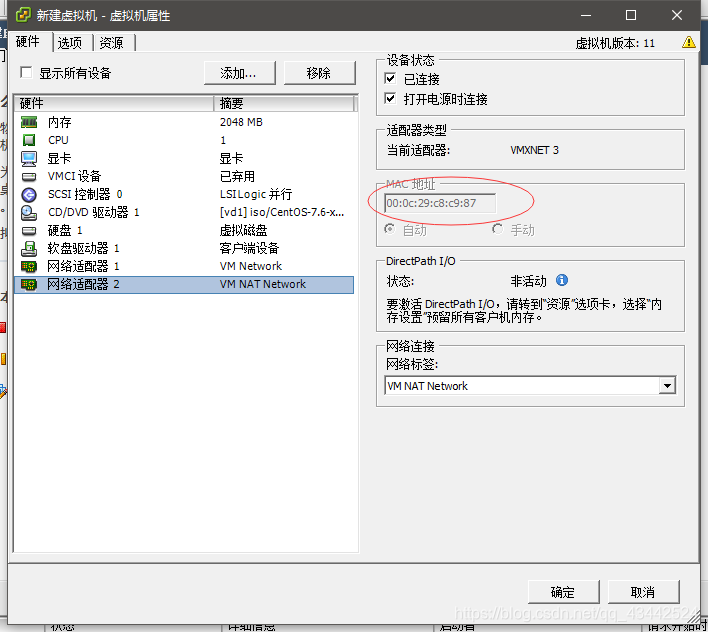This screenshot has width=708, height=632.
Task: Select the VMCI 设备 row
Action: point(184,177)
